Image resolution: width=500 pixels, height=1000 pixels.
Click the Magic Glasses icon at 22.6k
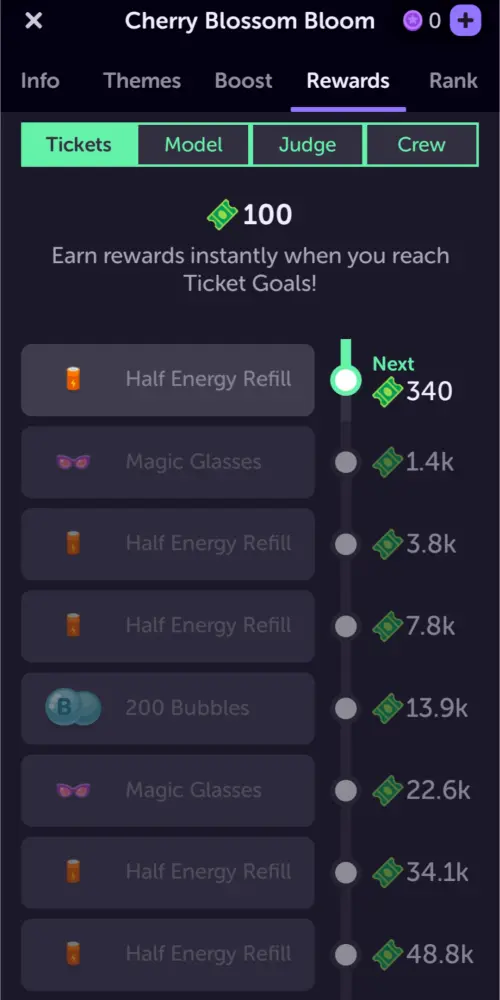(x=73, y=791)
